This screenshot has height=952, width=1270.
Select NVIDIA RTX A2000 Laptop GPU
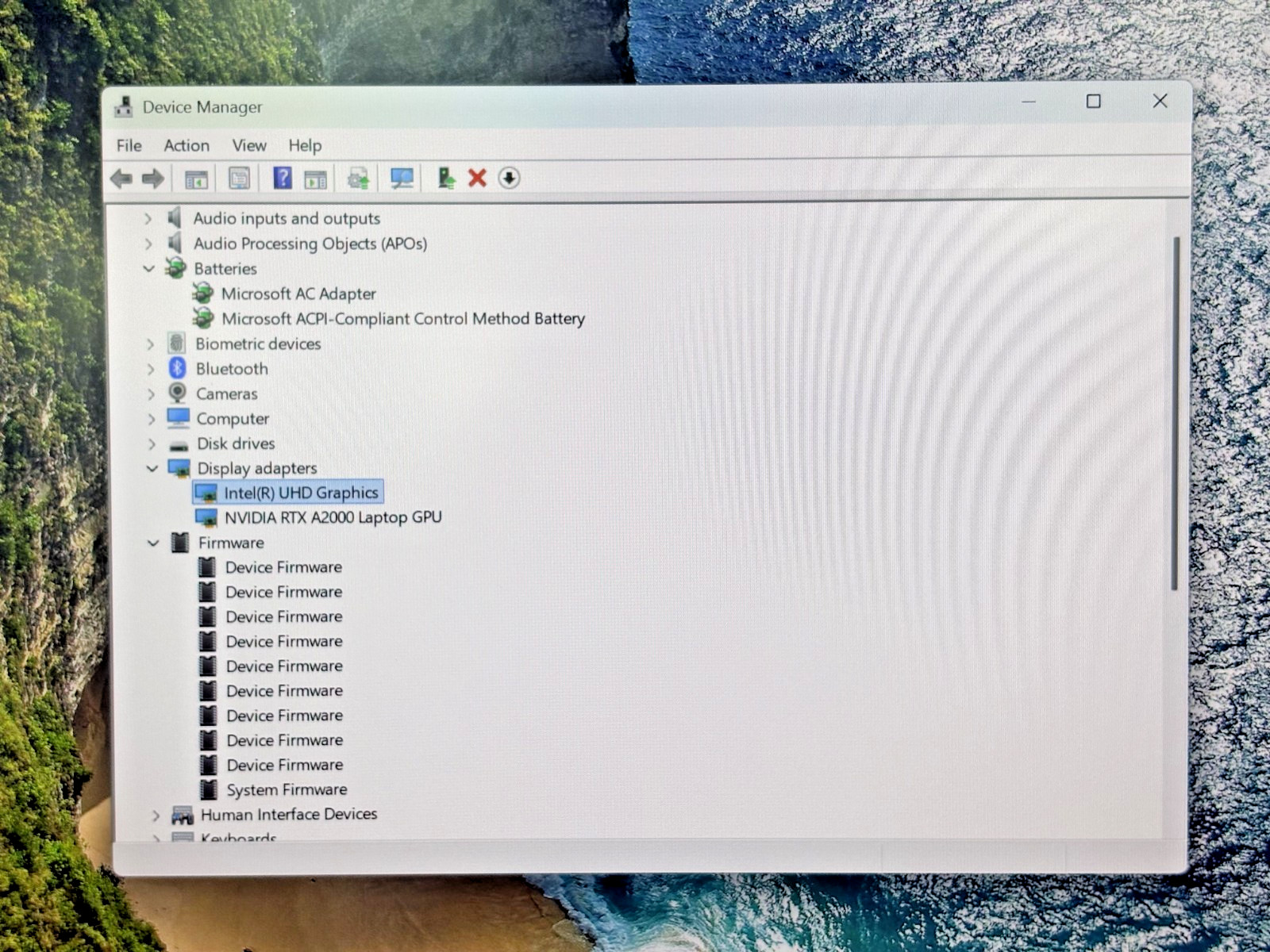pyautogui.click(x=333, y=517)
